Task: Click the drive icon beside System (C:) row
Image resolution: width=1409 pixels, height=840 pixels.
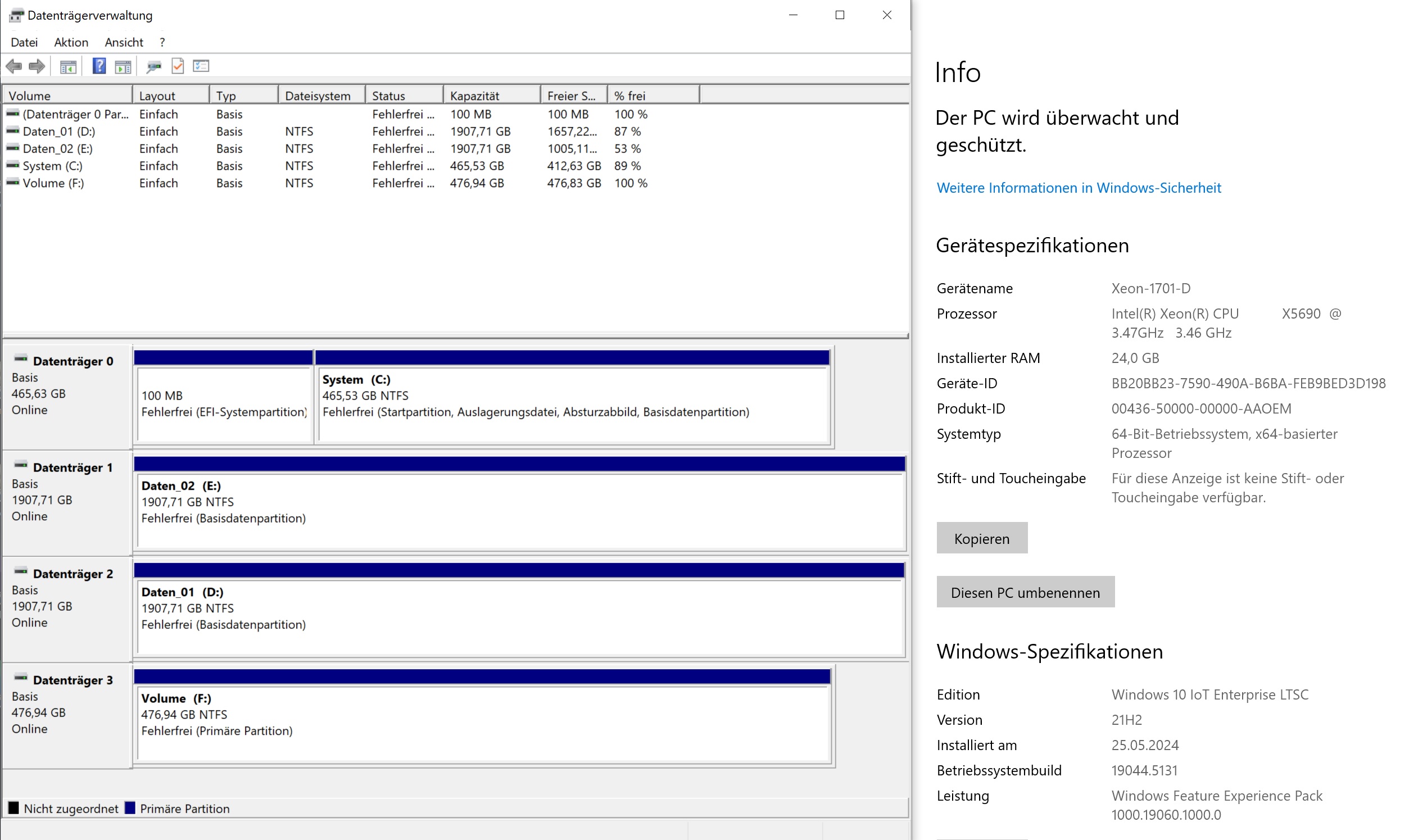Action: [13, 165]
